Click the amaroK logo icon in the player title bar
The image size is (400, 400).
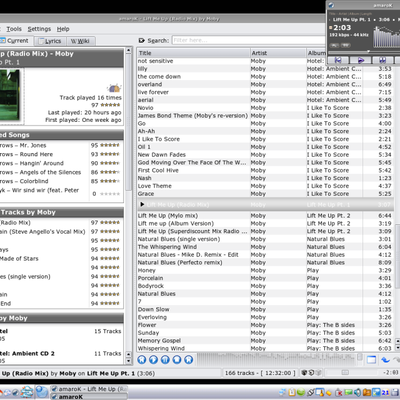[x=331, y=5]
